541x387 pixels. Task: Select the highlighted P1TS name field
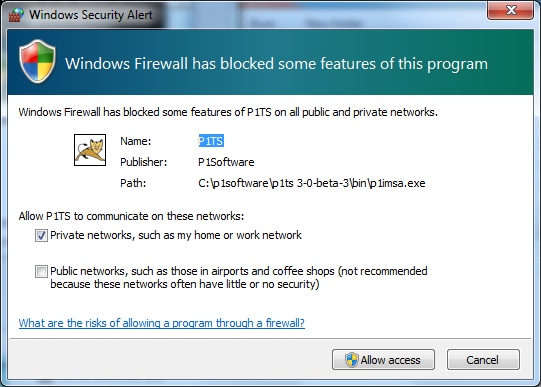pos(211,141)
